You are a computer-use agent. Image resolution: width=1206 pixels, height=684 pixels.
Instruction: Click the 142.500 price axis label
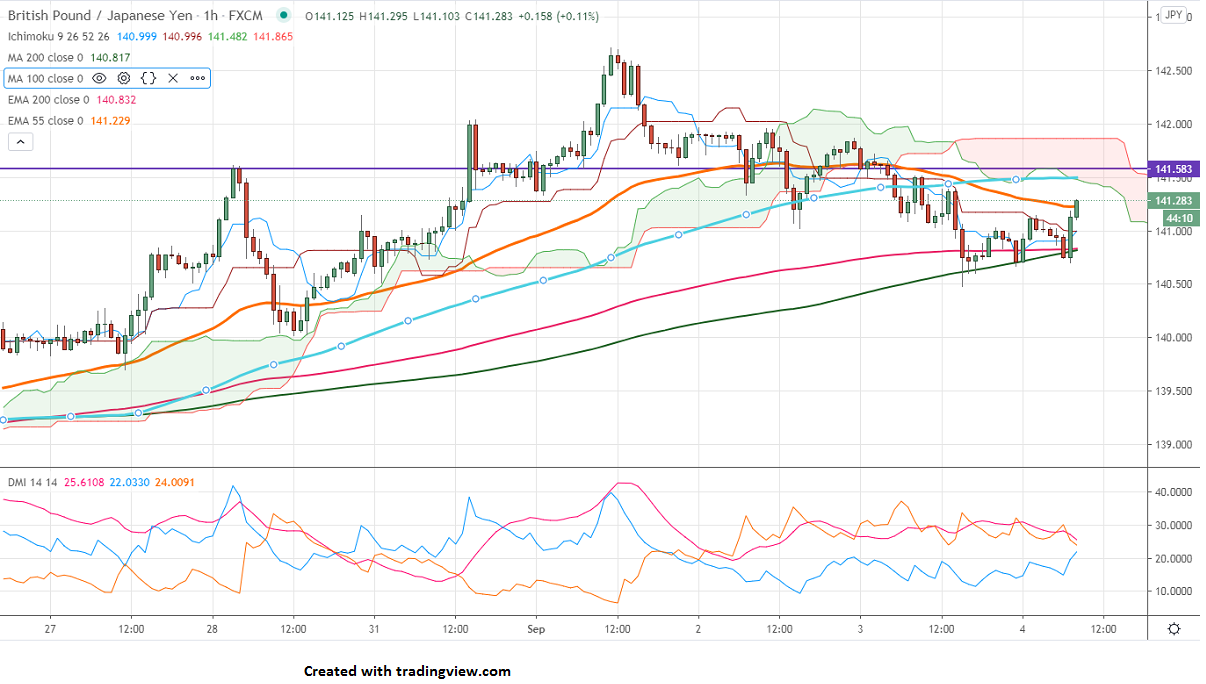tap(1174, 71)
